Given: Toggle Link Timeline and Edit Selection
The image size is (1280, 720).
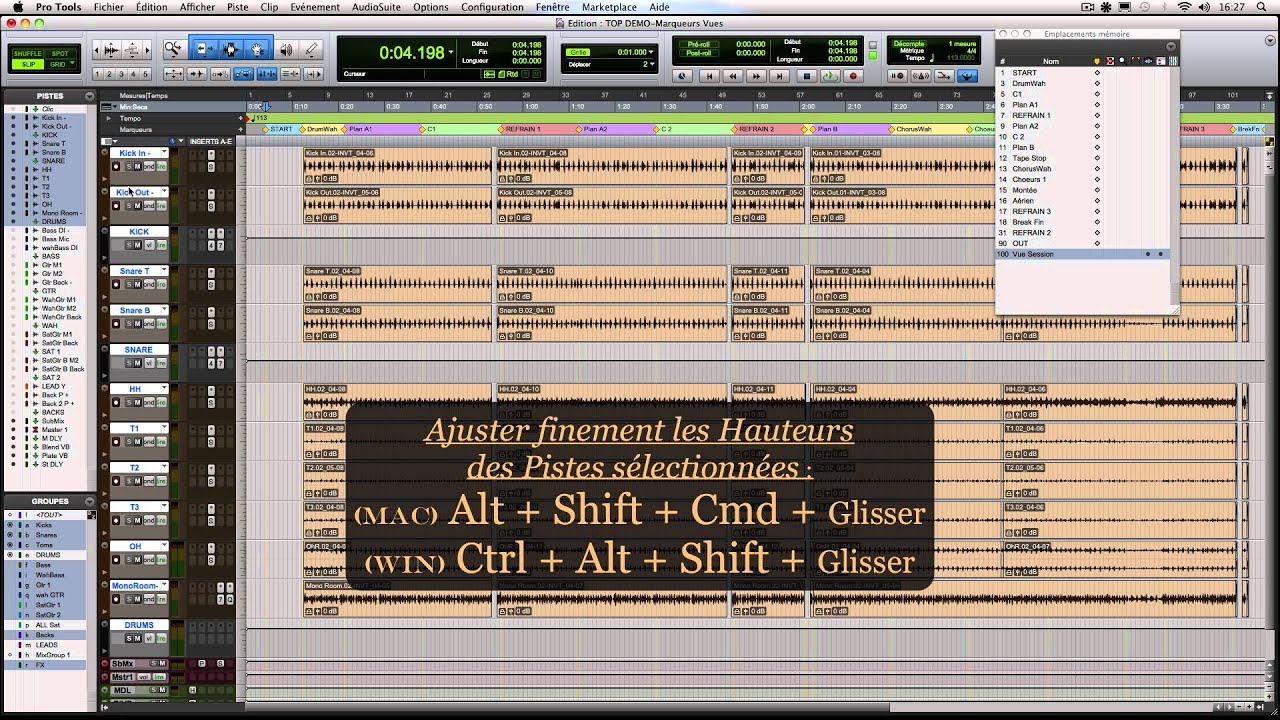Looking at the screenshot, I should click(267, 74).
